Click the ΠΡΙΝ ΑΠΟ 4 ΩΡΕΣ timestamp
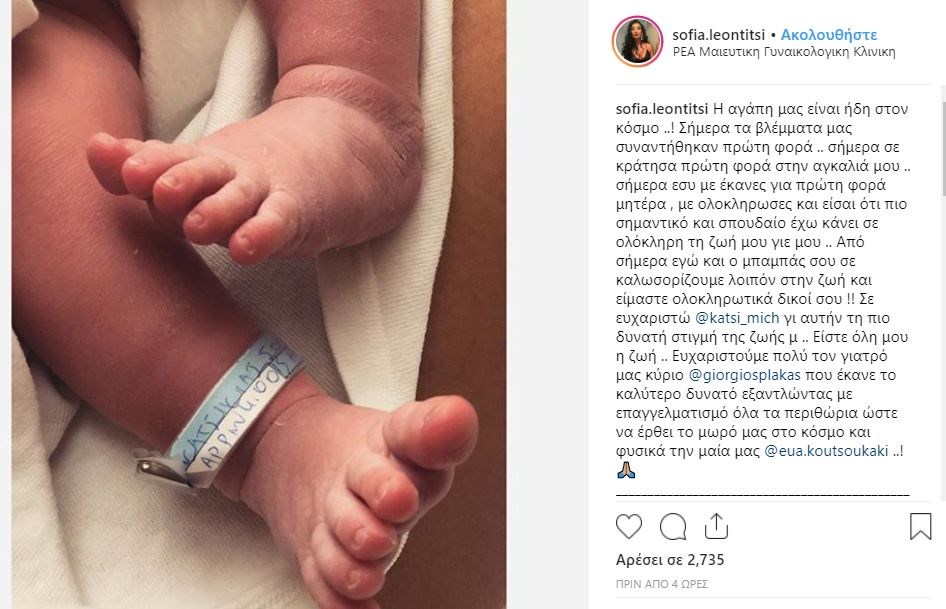946x609 pixels. click(661, 584)
